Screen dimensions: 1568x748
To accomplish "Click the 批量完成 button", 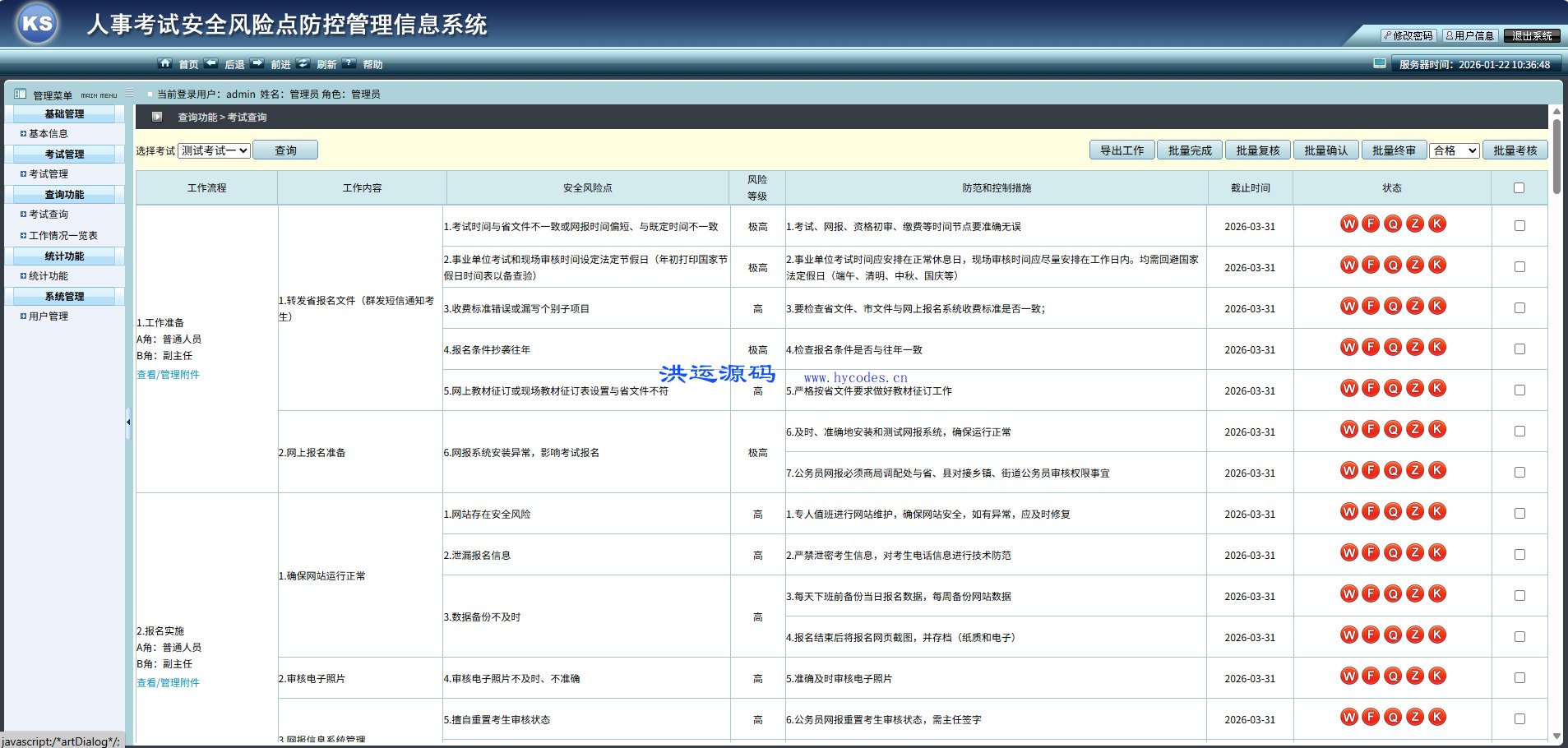I will click(1189, 150).
